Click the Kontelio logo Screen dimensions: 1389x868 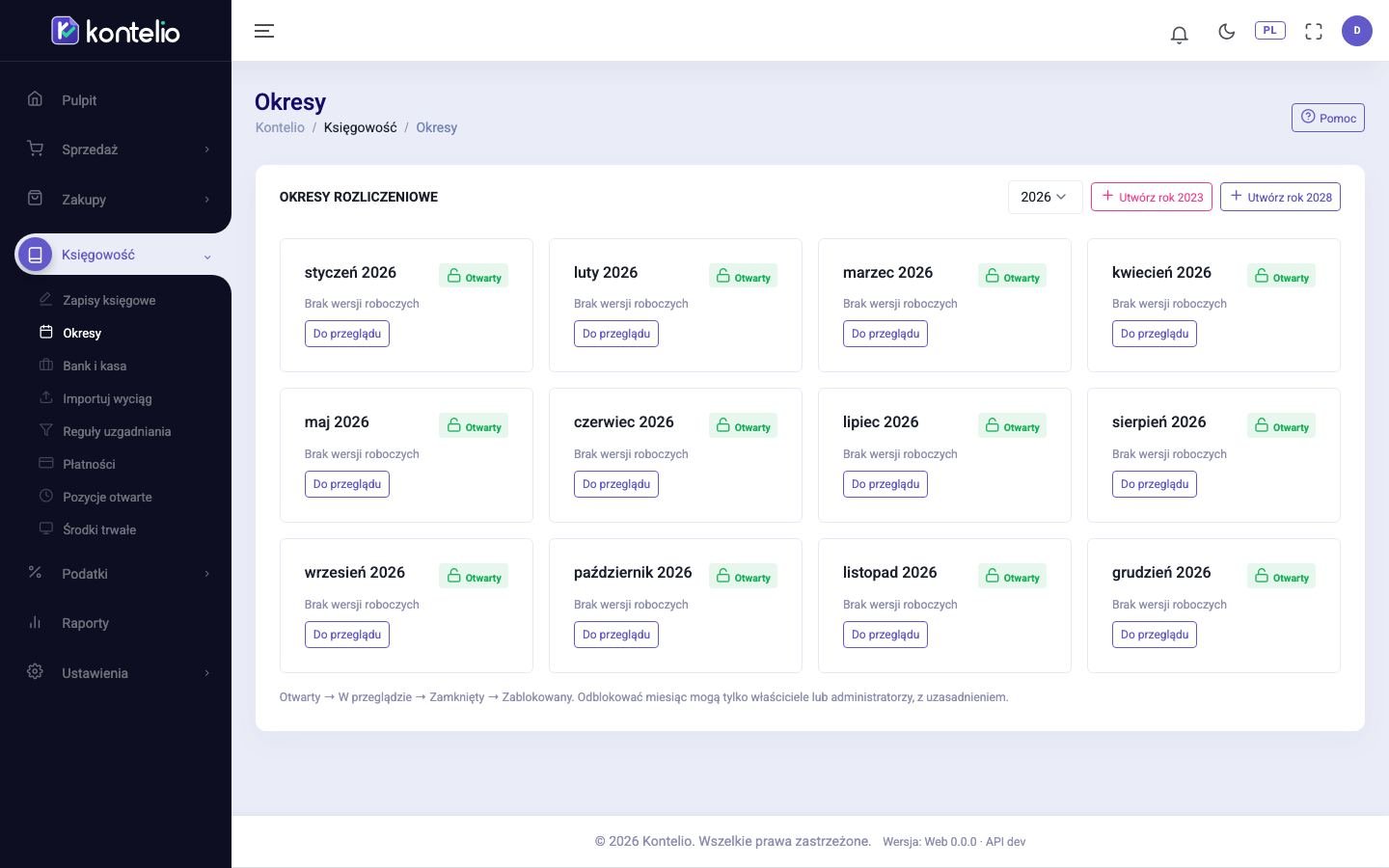(x=116, y=31)
